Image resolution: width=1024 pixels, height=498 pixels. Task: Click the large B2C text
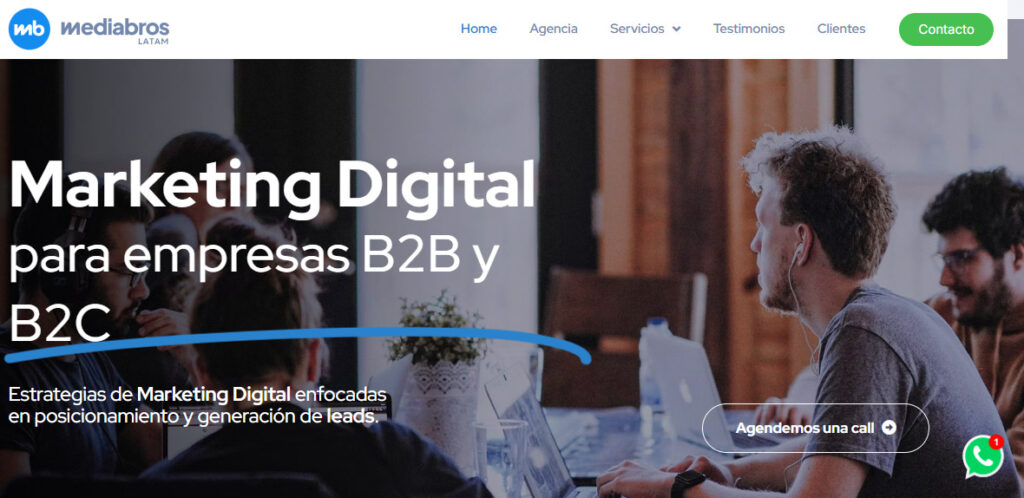point(59,323)
